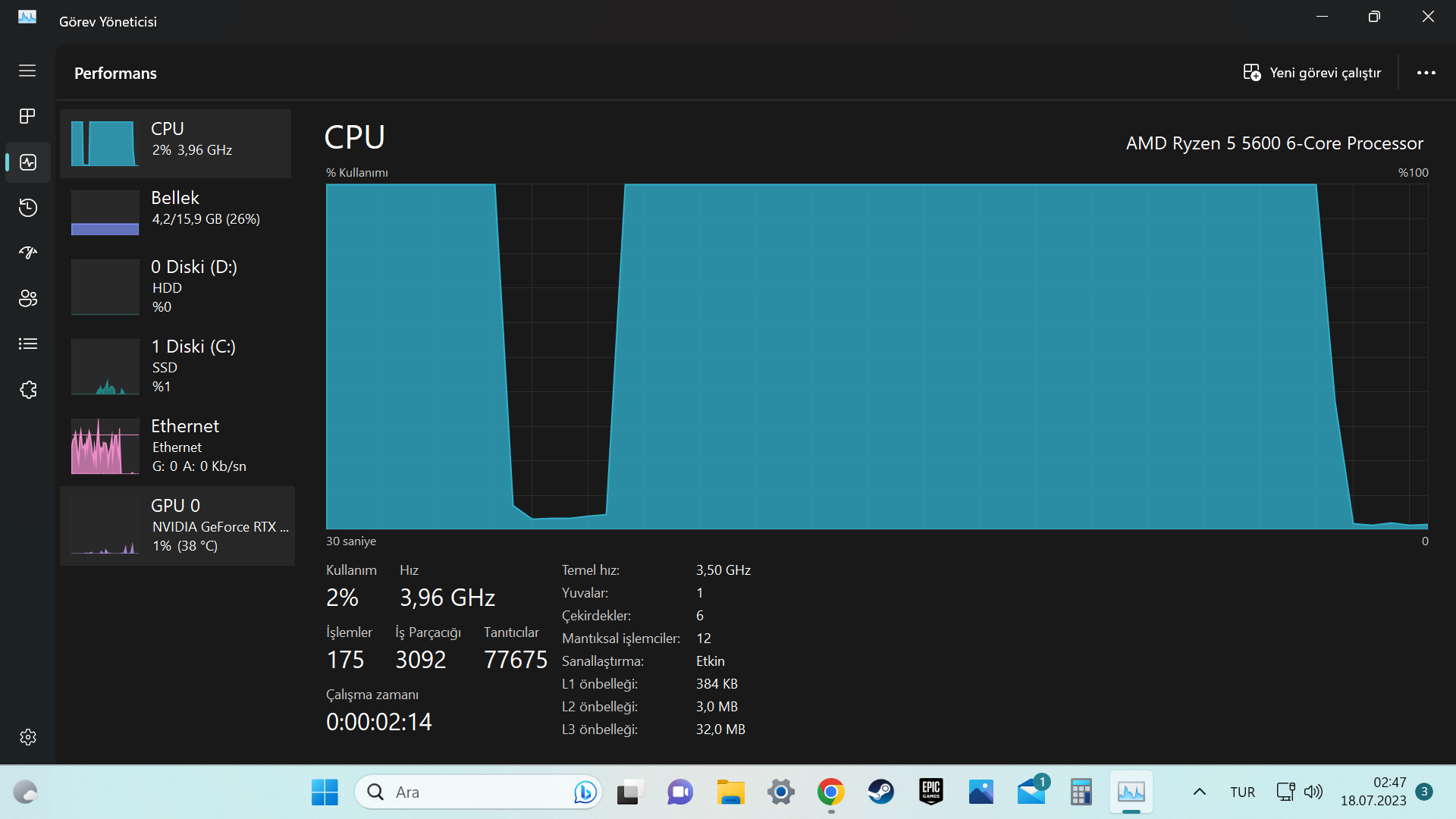Open File Explorer from the taskbar
The height and width of the screenshot is (819, 1456).
730,792
